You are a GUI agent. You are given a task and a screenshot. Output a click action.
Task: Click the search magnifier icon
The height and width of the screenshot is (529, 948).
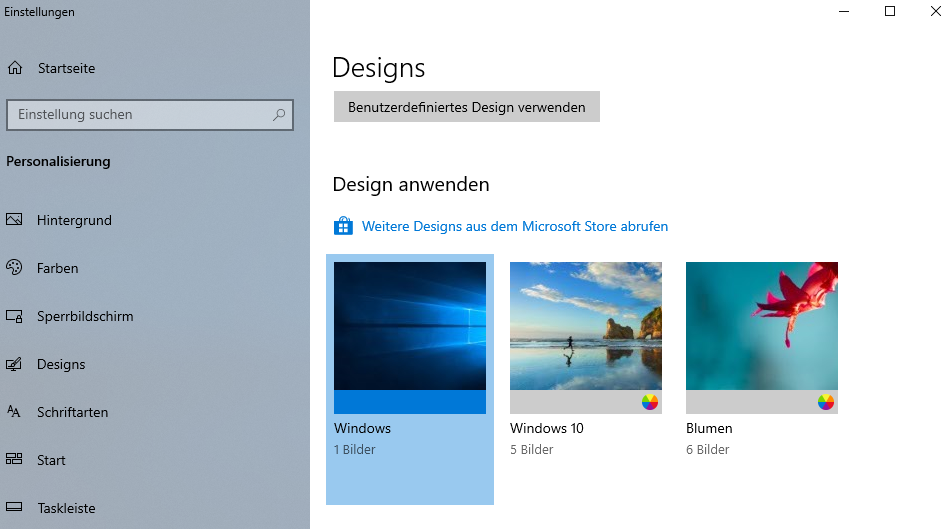click(x=279, y=114)
